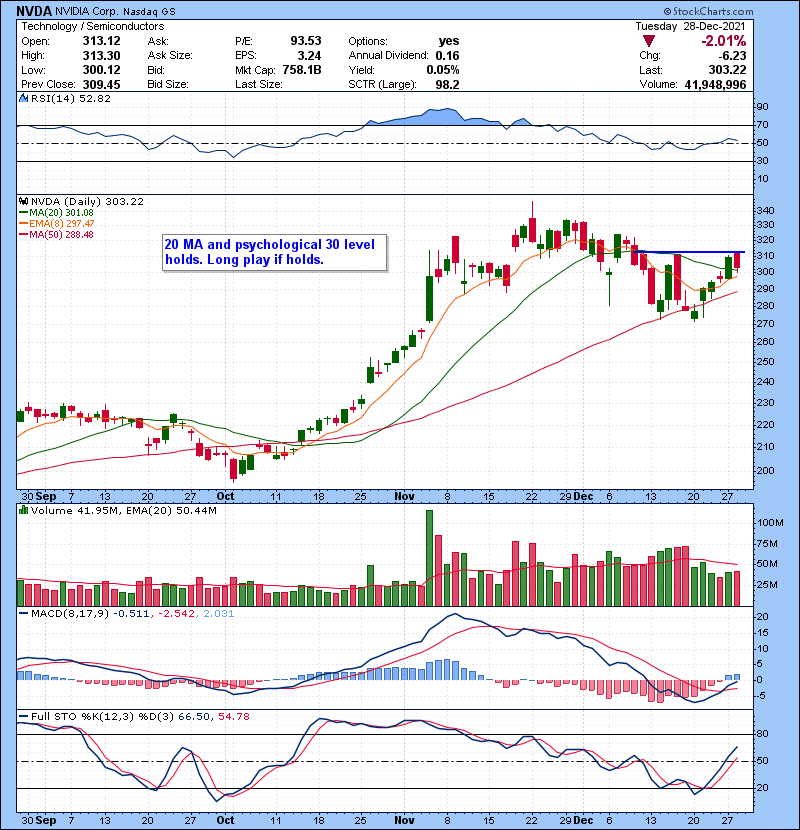Click the 100M volume axis label
The image size is (800, 830).
tap(770, 522)
